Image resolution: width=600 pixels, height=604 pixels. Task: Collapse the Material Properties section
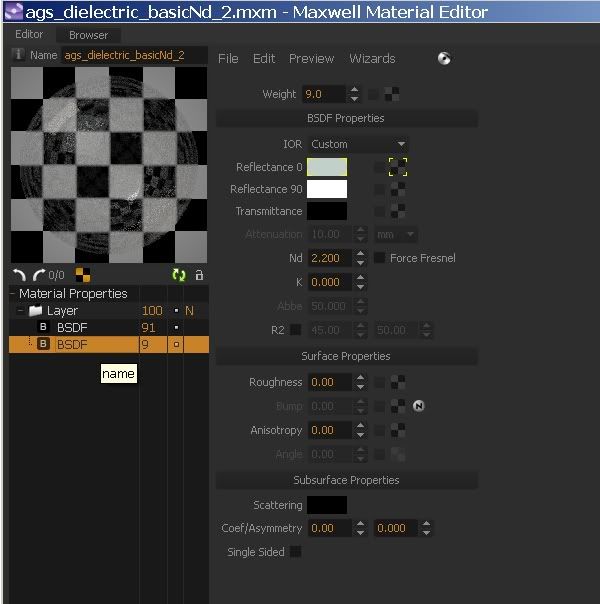(x=13, y=294)
